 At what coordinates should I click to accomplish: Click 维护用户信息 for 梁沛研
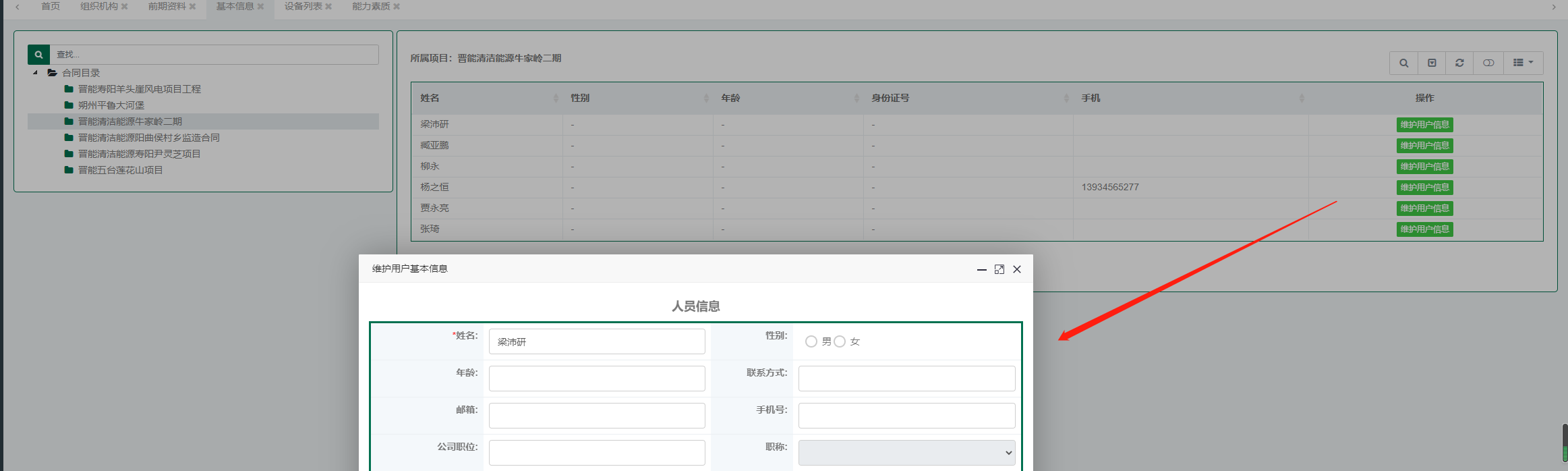click(1424, 125)
